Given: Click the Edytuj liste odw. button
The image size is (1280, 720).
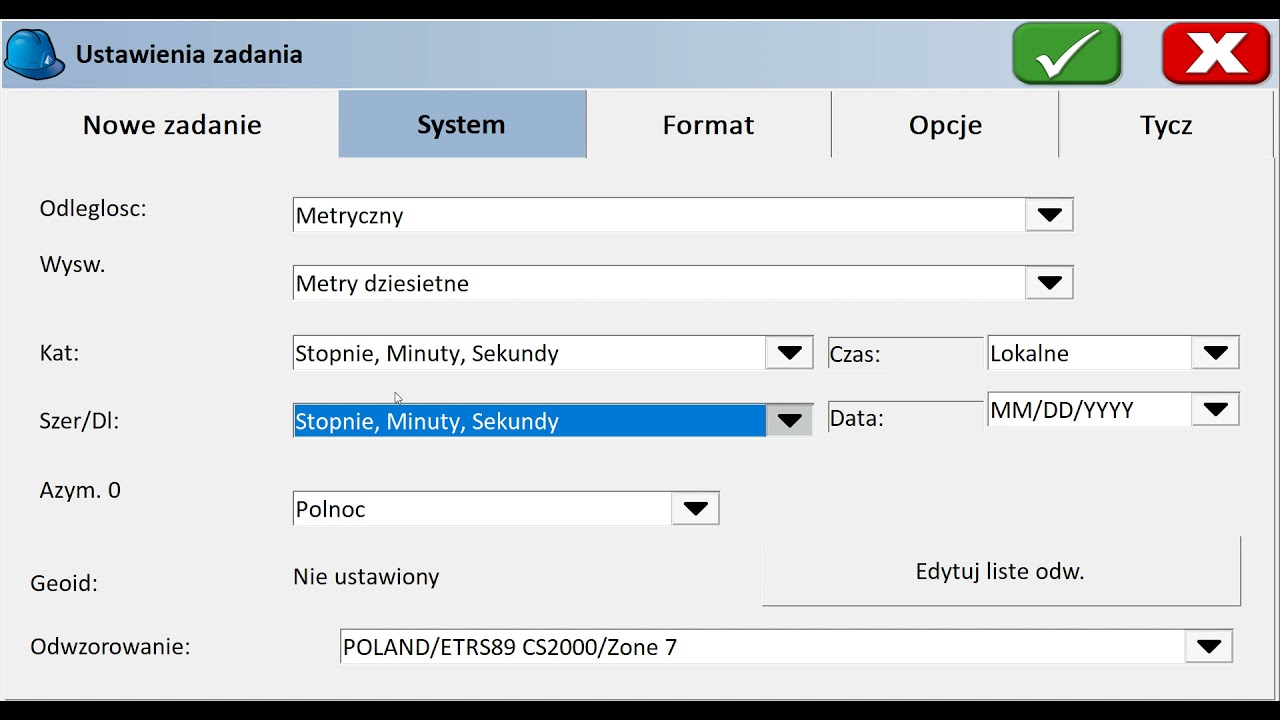Looking at the screenshot, I should [x=1001, y=572].
